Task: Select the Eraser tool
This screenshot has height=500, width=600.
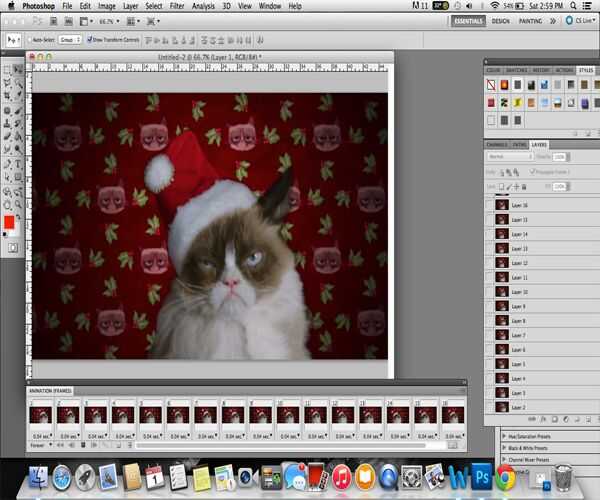Action: [x=7, y=136]
